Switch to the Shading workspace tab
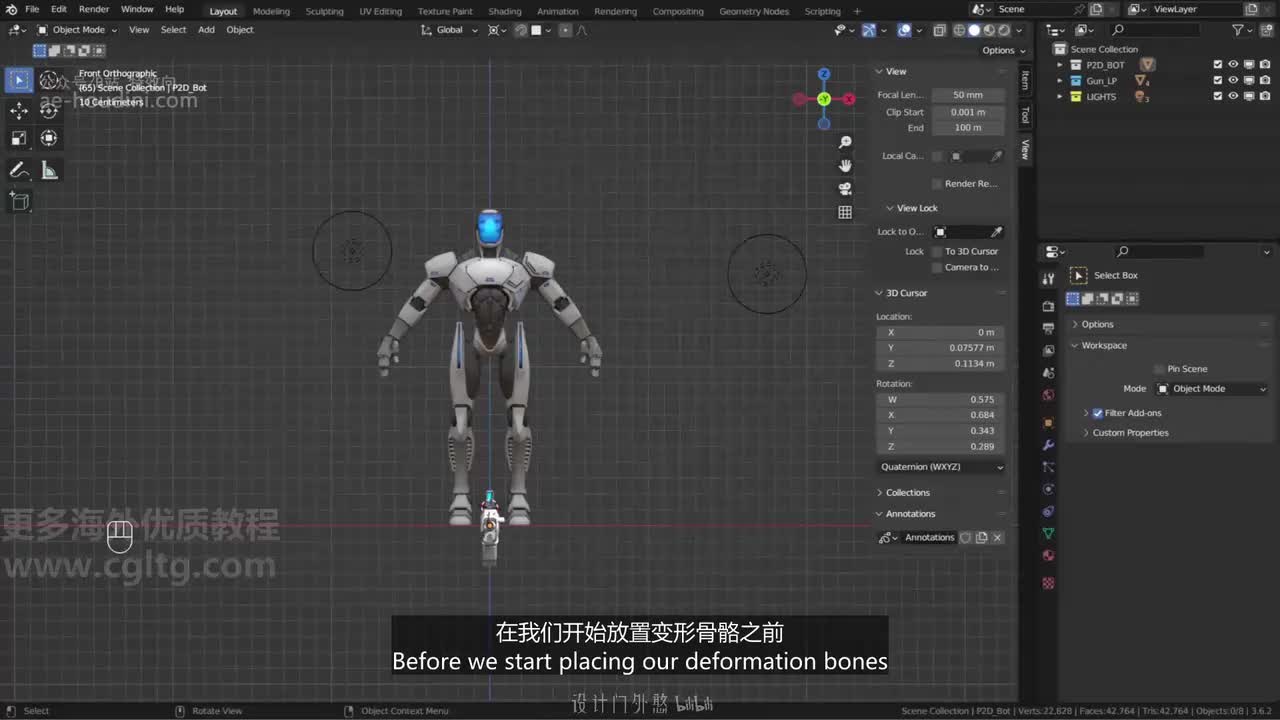The width and height of the screenshot is (1280, 720). (505, 11)
